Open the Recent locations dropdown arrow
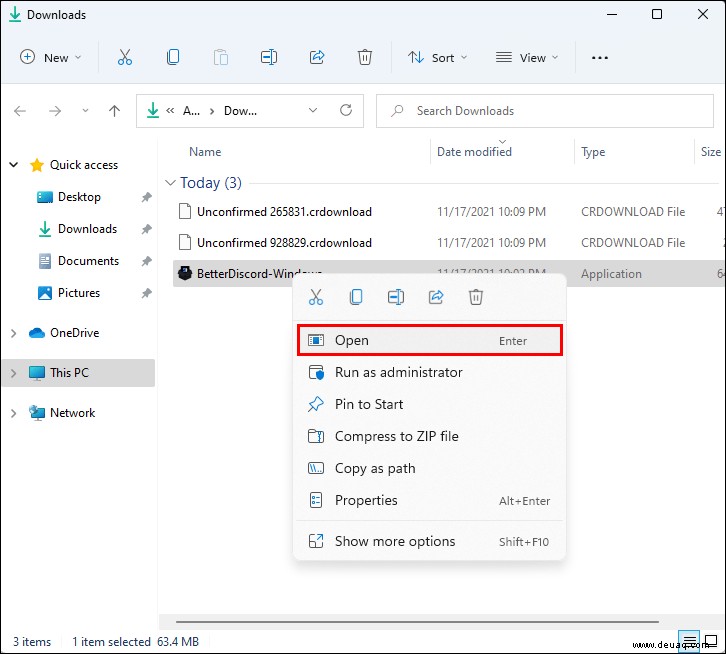Viewport: 726px width, 654px height. pyautogui.click(x=85, y=111)
